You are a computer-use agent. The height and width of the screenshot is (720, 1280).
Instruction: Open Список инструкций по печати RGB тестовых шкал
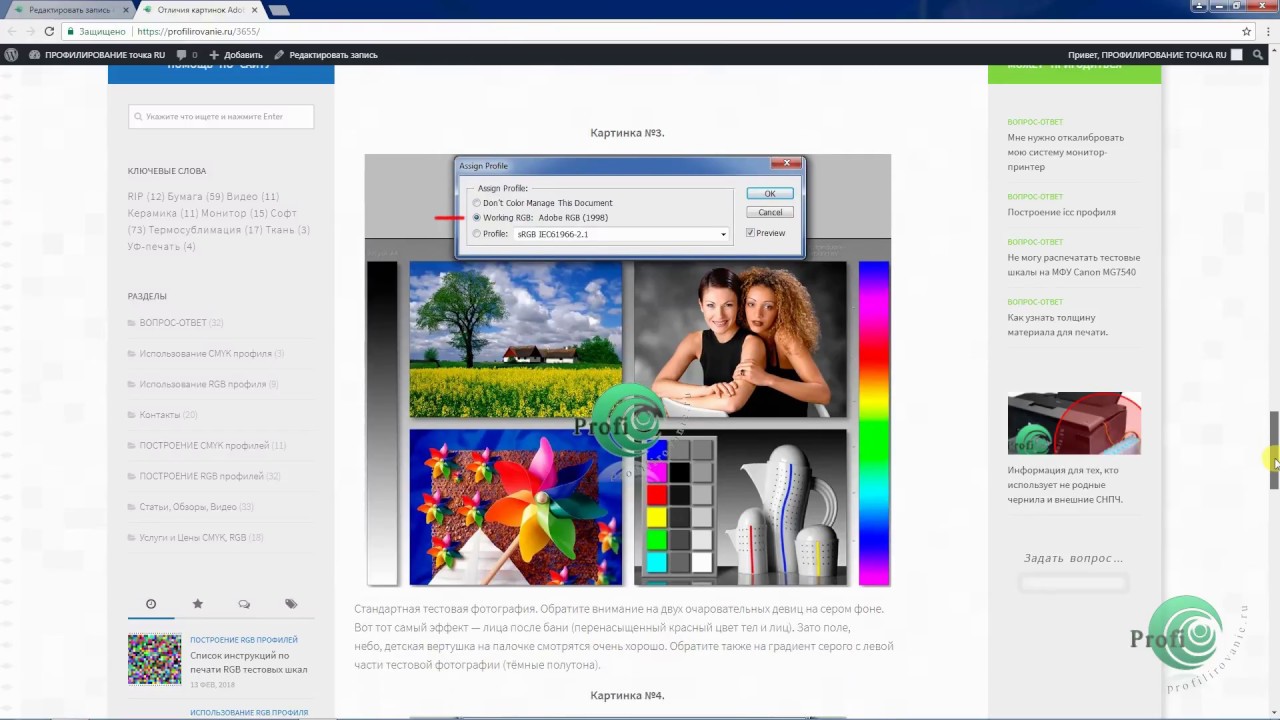click(249, 663)
